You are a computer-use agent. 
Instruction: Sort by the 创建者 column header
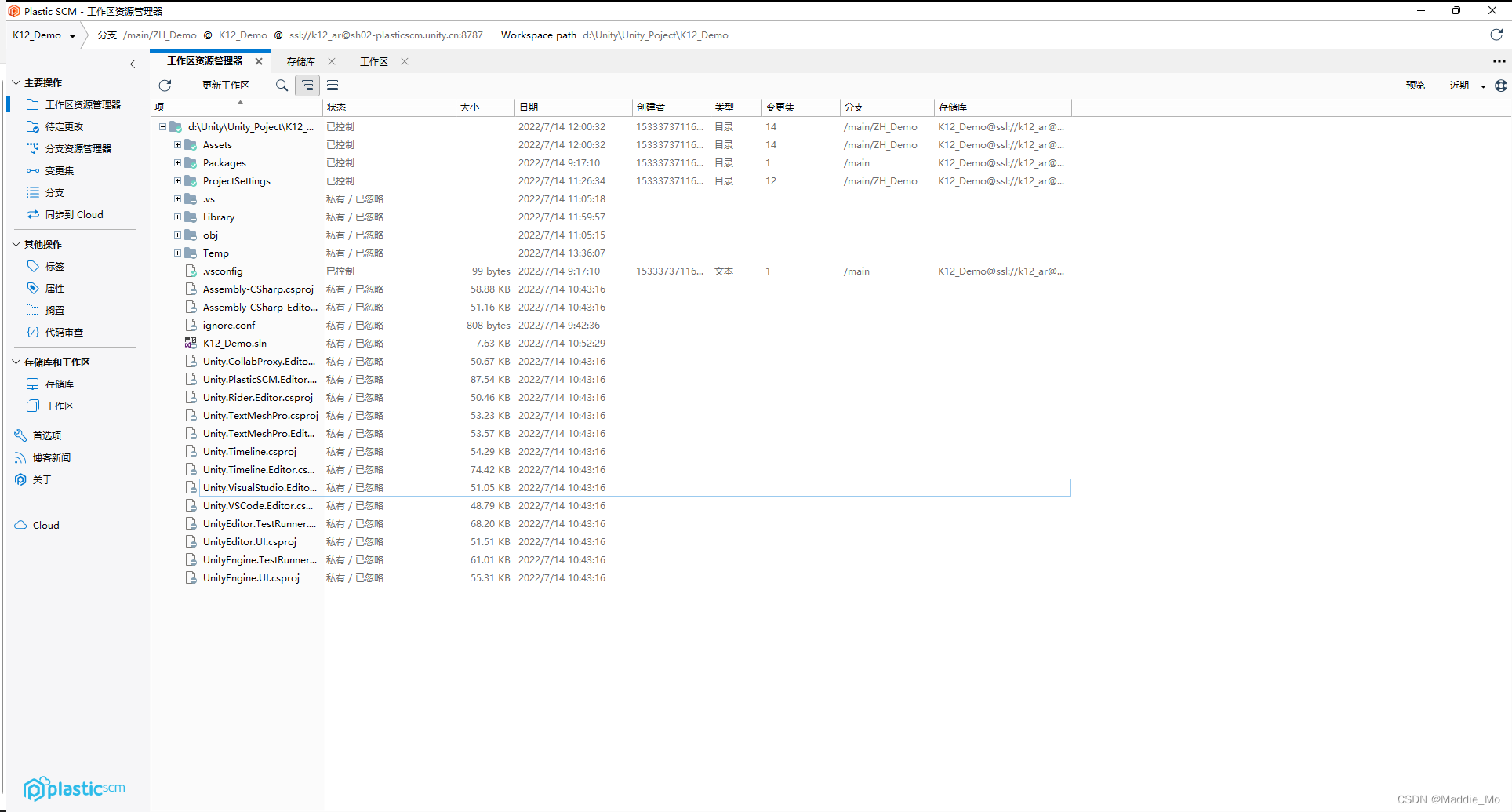[x=671, y=107]
